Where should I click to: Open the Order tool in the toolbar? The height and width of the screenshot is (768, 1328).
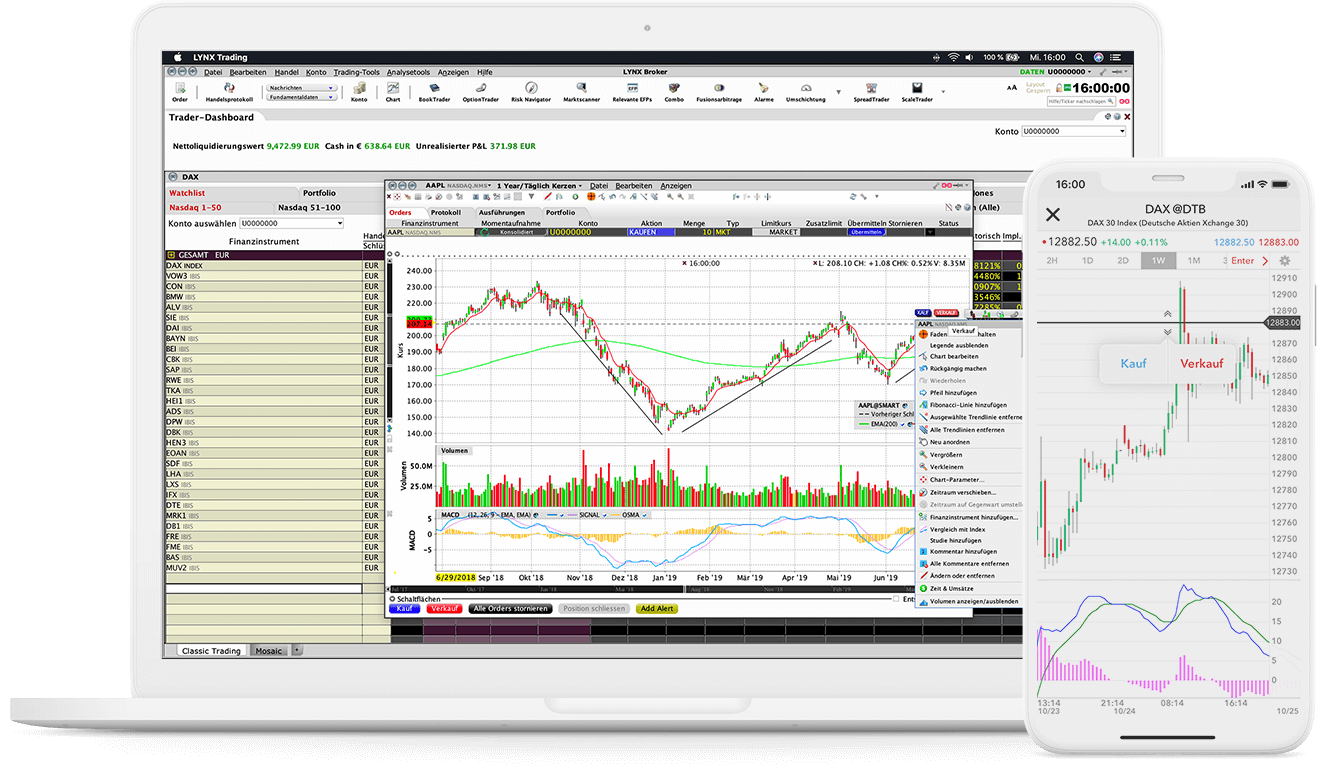pyautogui.click(x=180, y=91)
